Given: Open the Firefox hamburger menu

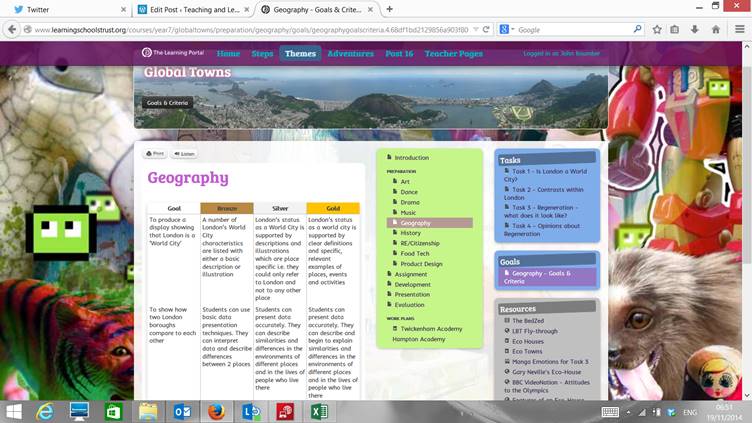Looking at the screenshot, I should click(x=740, y=30).
